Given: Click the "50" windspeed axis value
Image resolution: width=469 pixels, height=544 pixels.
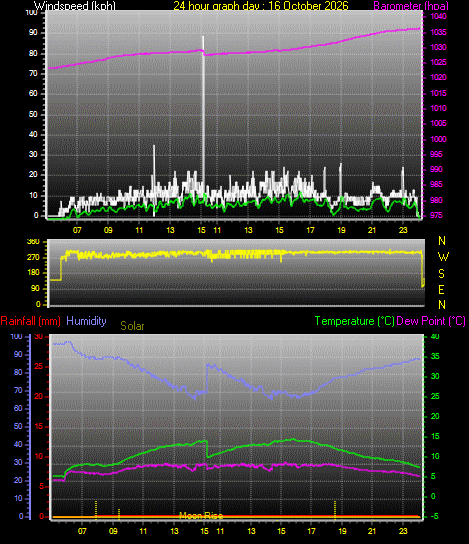Looking at the screenshot, I should pyautogui.click(x=33, y=114).
